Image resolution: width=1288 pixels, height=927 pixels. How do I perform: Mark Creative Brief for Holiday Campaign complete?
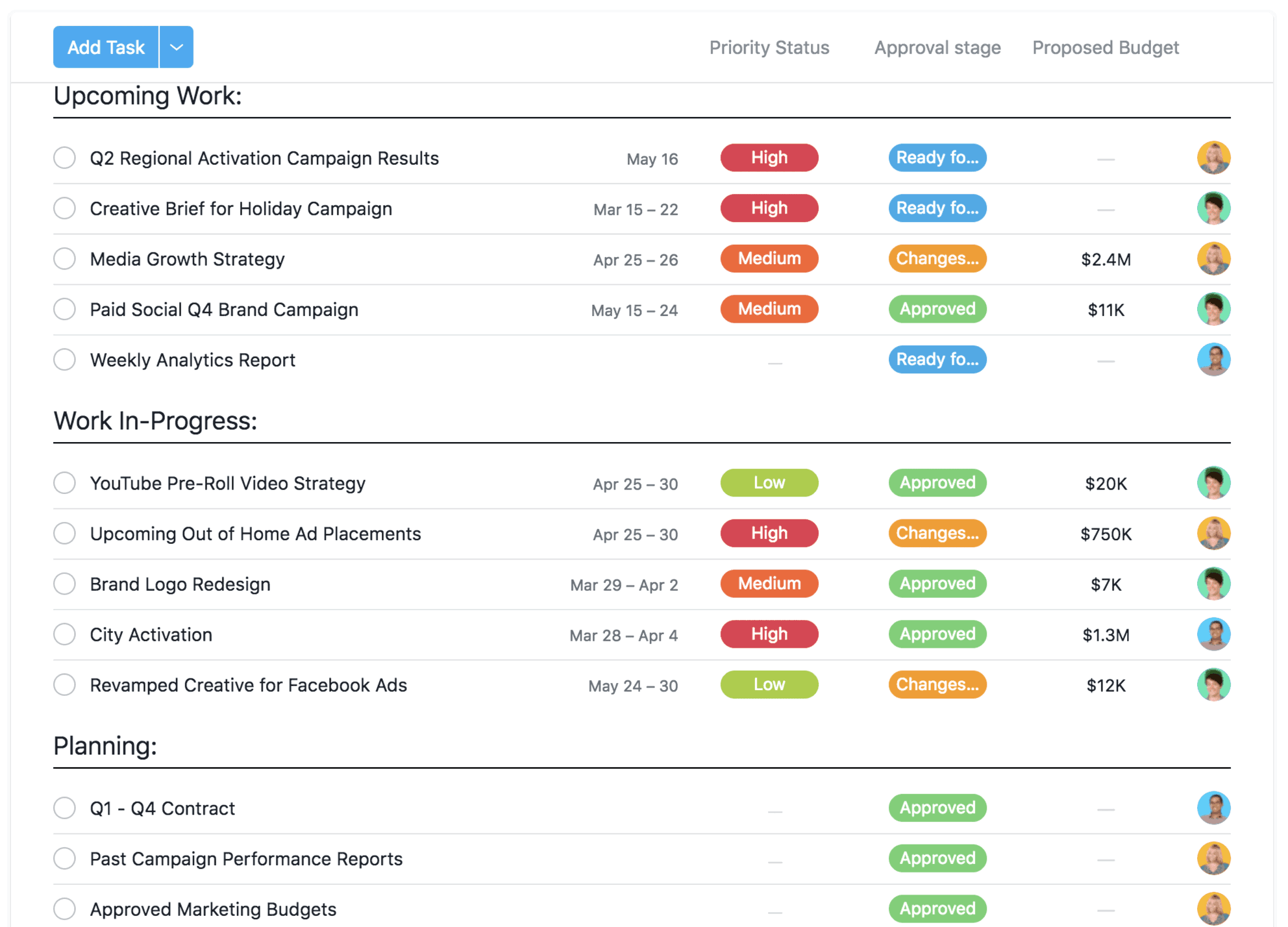click(x=64, y=208)
